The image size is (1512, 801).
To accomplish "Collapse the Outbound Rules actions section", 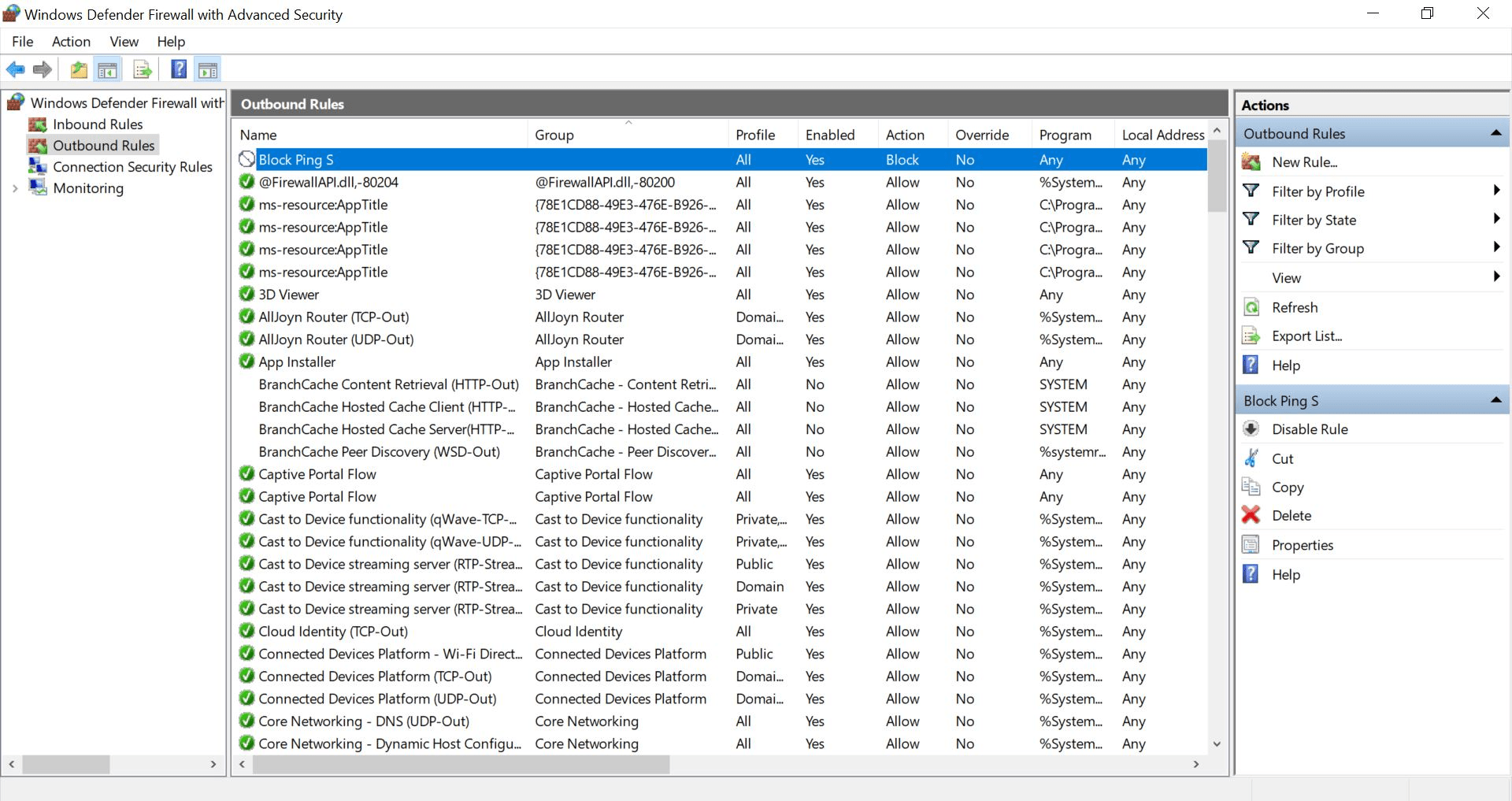I will 1495,134.
